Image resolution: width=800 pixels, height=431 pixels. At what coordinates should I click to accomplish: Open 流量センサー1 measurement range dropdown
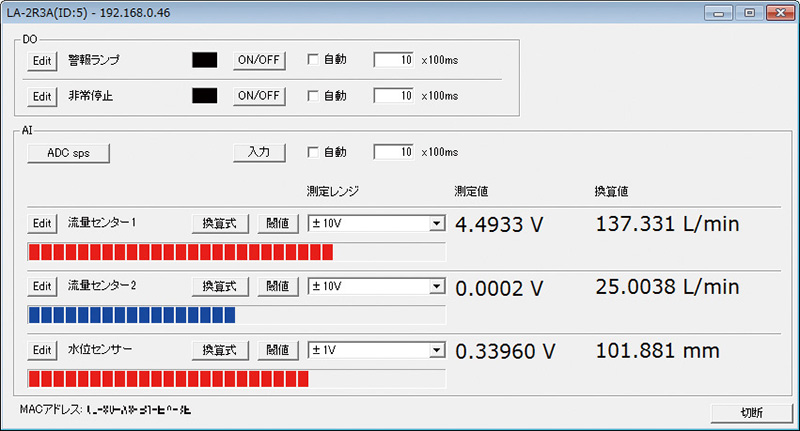click(x=436, y=224)
